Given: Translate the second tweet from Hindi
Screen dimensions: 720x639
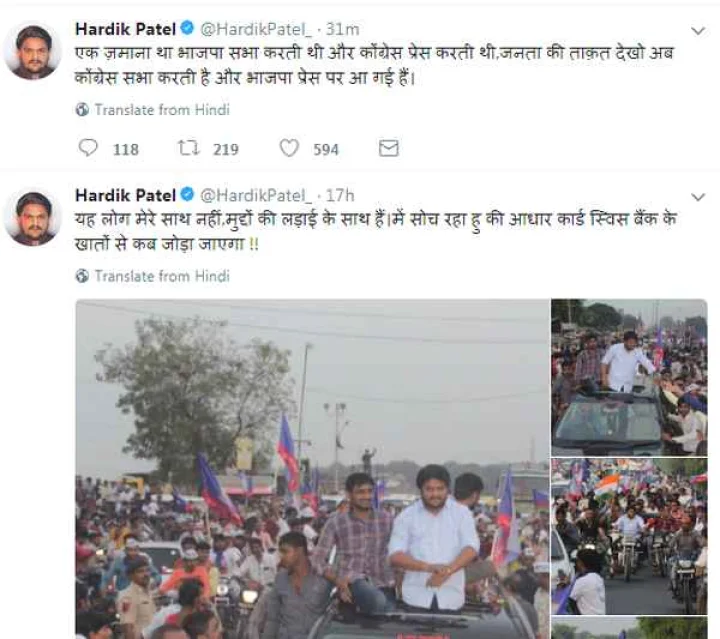Looking at the screenshot, I should pos(162,276).
